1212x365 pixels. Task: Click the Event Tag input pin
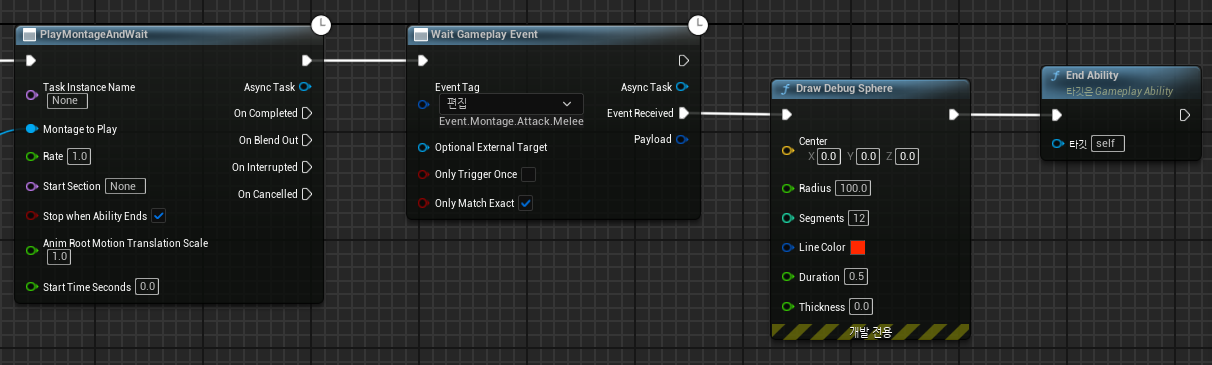423,103
